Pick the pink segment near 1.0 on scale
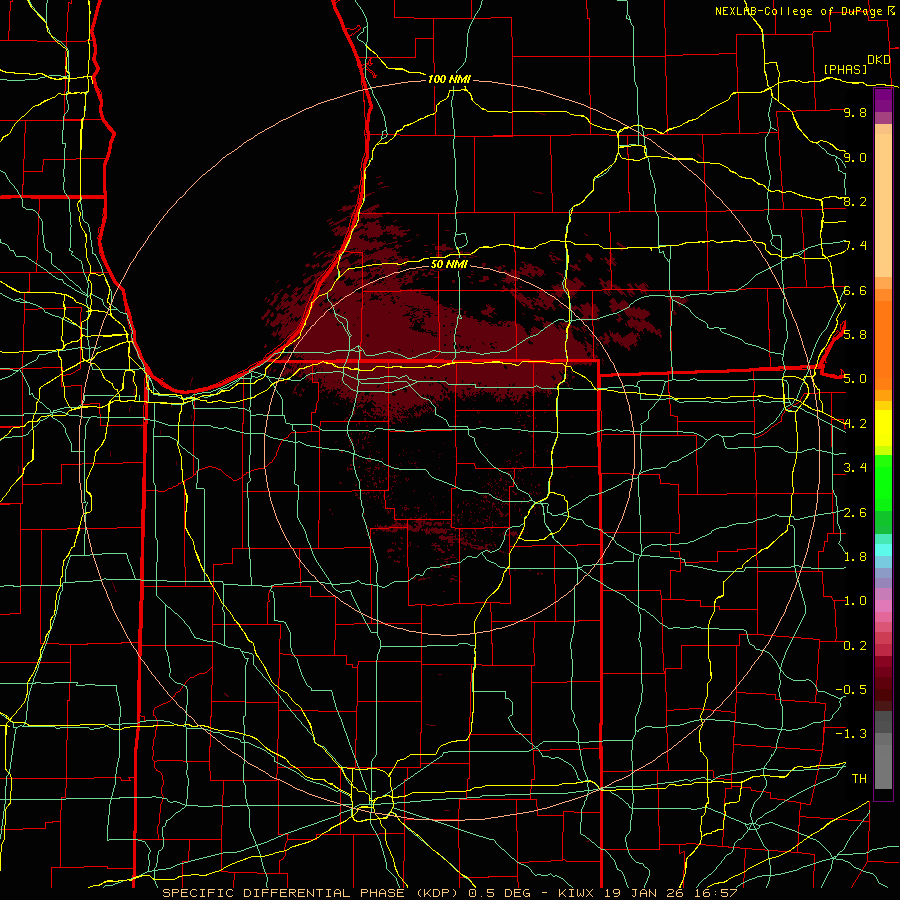Screen dimensions: 900x900 [x=883, y=606]
